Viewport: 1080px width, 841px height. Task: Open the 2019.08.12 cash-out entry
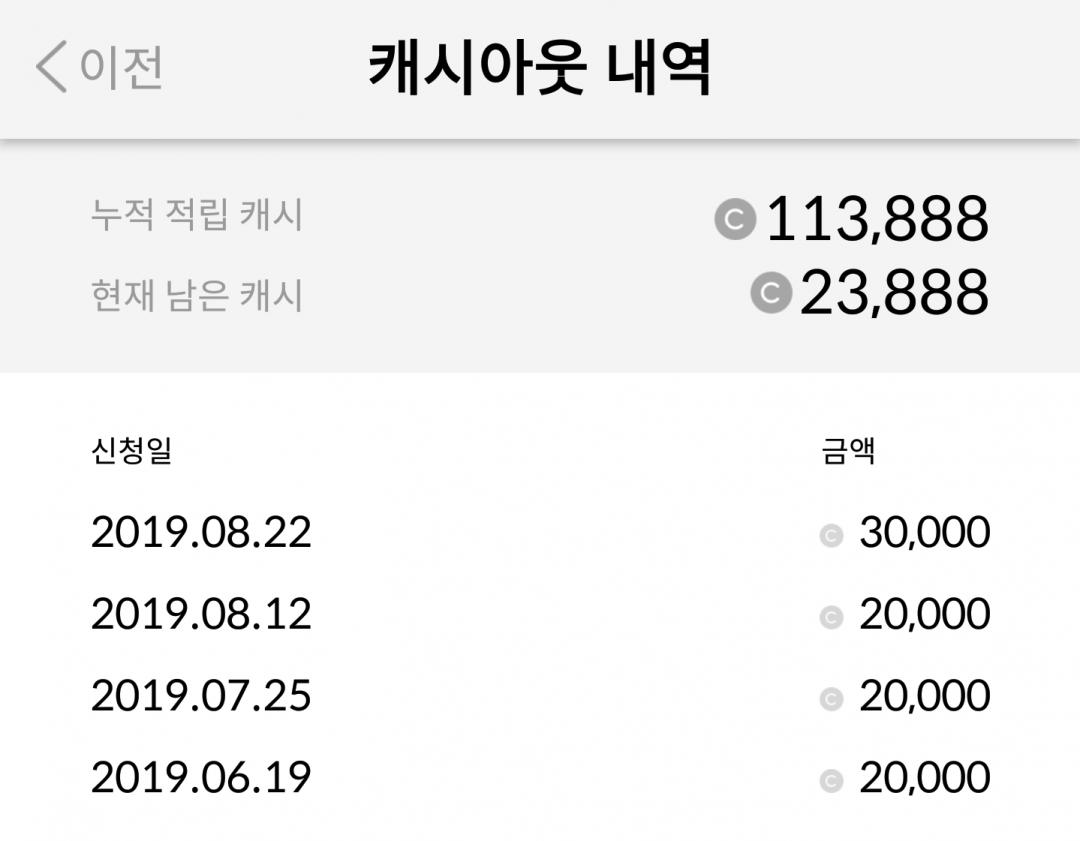201,614
